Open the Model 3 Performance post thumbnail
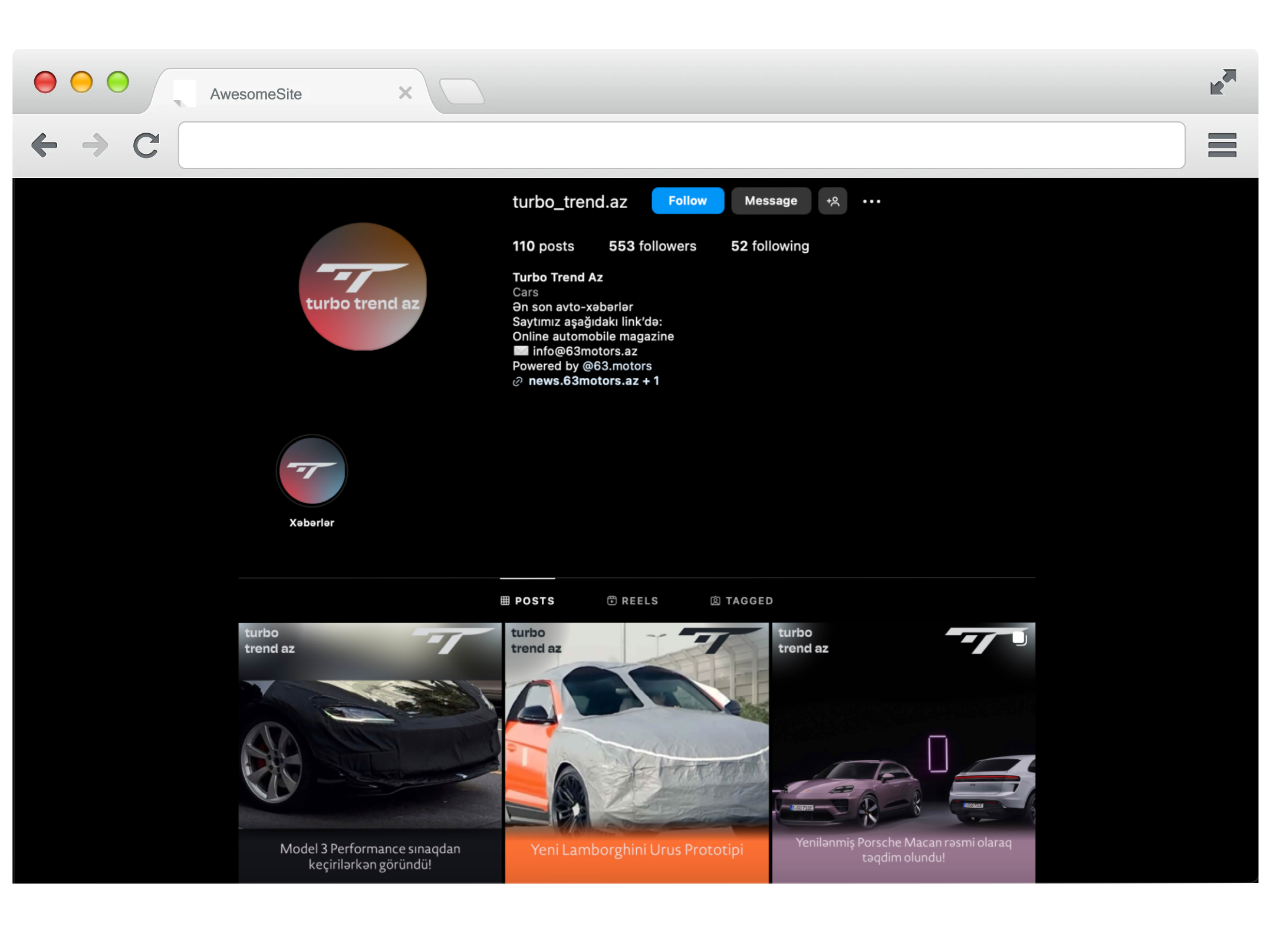 (x=368, y=750)
